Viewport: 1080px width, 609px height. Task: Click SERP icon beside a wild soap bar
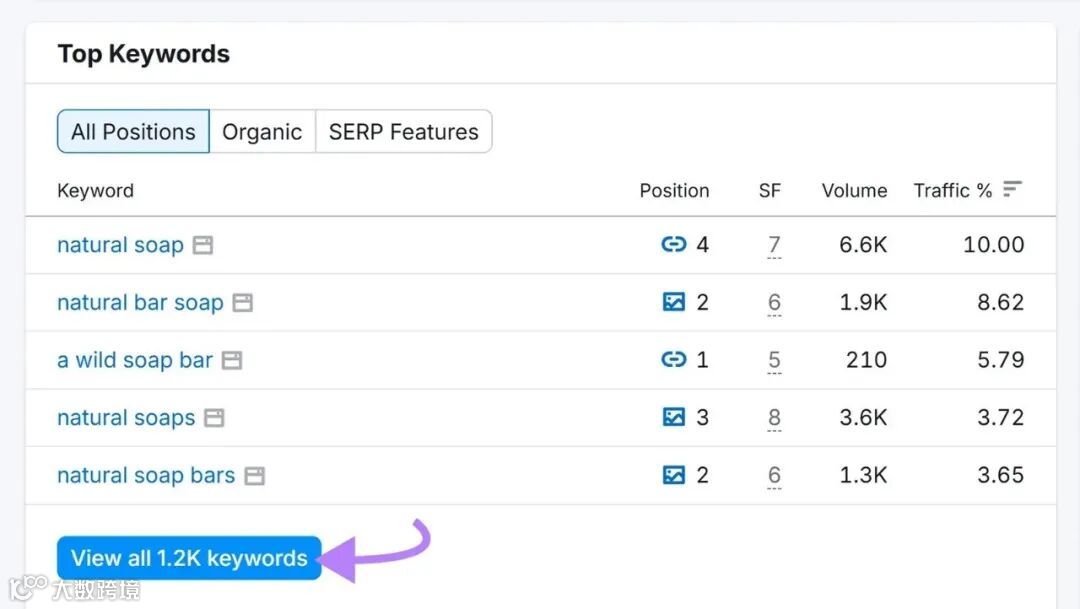pos(232,360)
